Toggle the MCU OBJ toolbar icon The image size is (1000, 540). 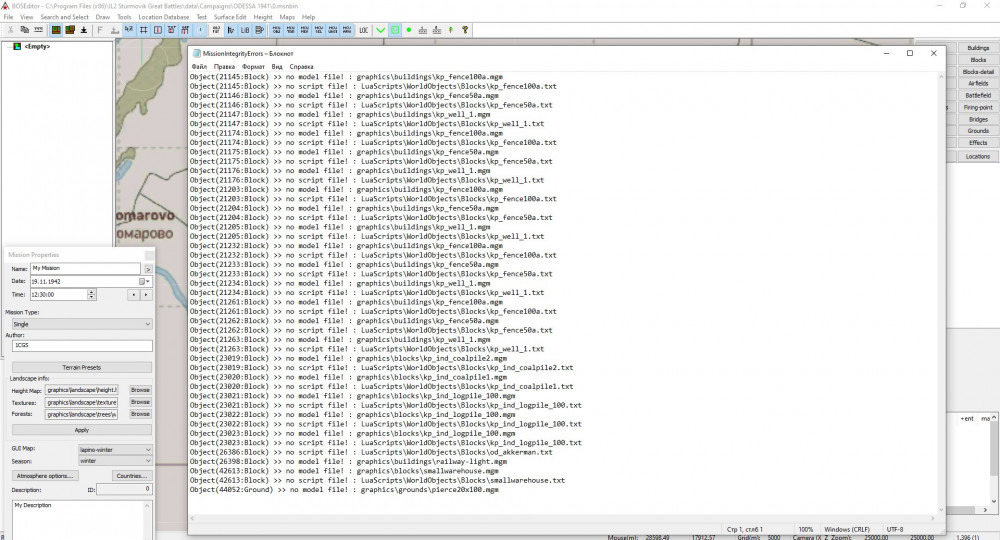coord(276,30)
